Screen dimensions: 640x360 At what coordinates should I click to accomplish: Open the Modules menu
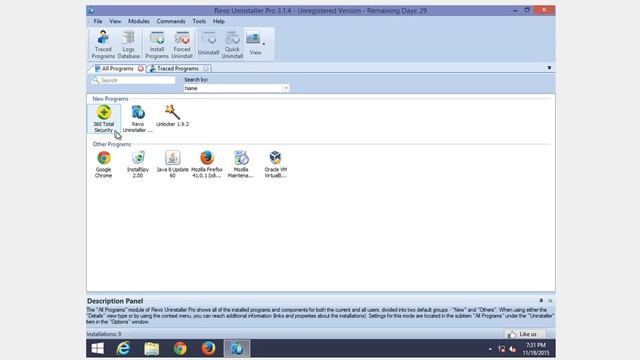(x=139, y=21)
